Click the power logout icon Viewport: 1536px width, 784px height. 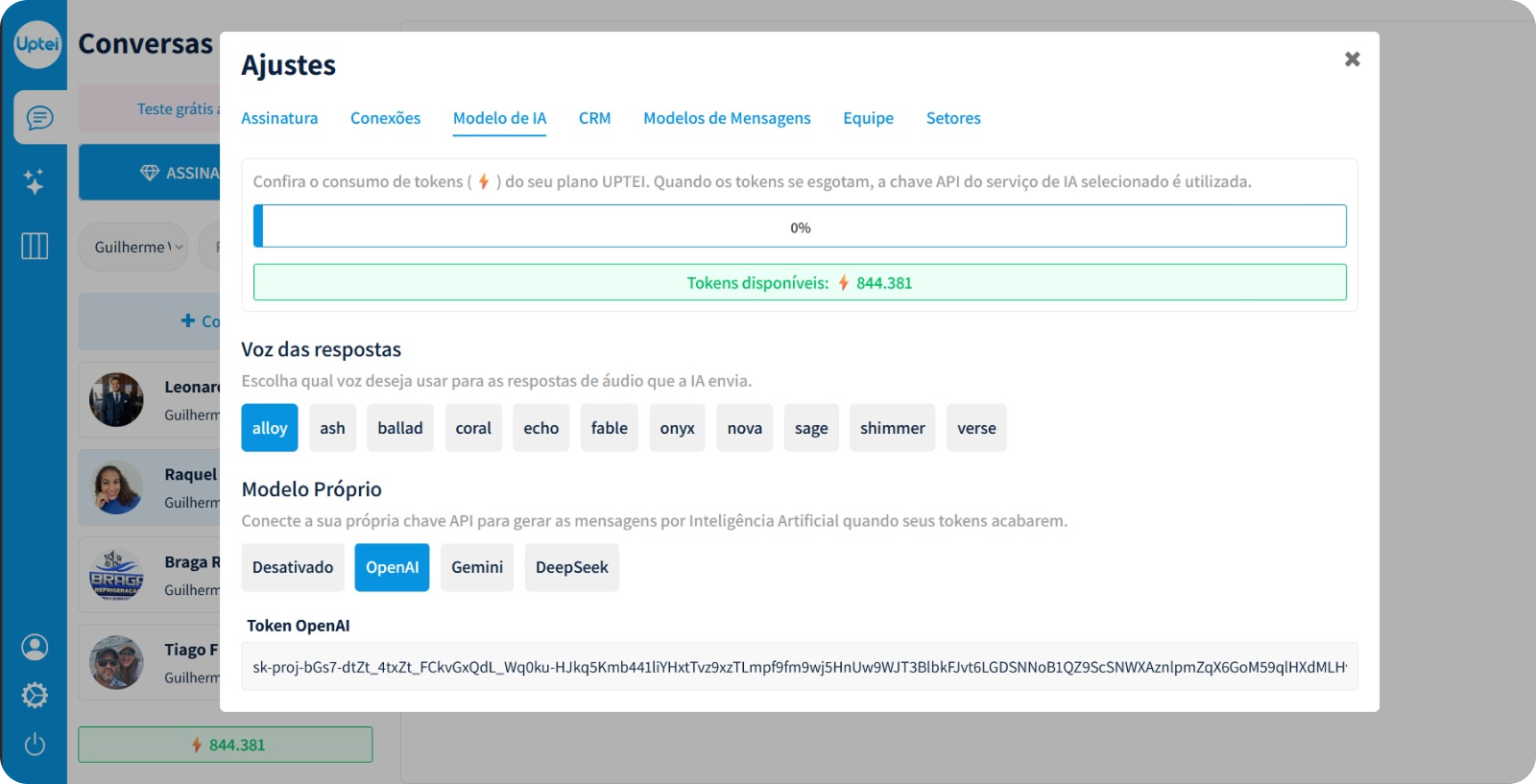(x=35, y=745)
